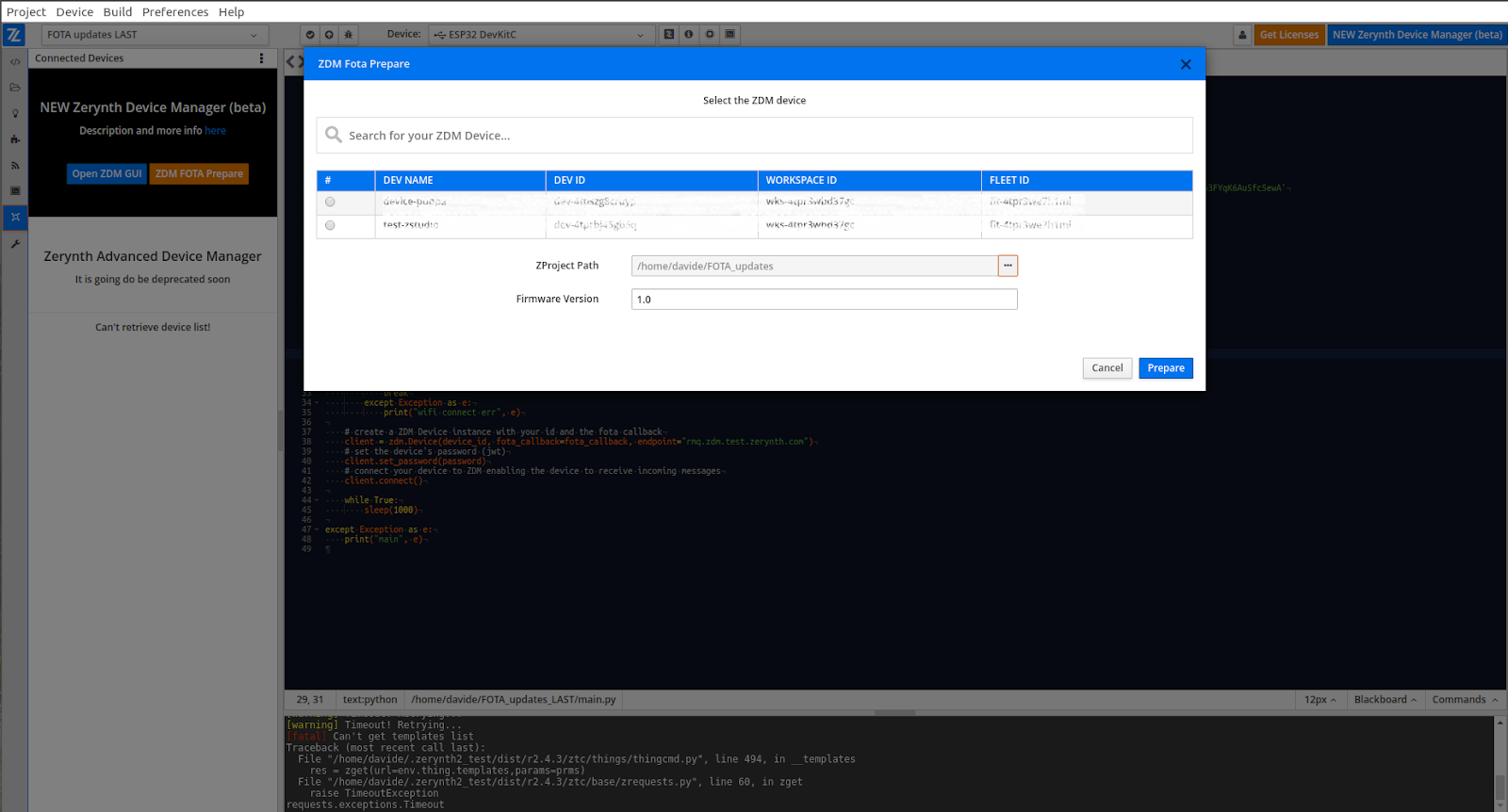
Task: Click the Prepare button
Action: (x=1166, y=368)
